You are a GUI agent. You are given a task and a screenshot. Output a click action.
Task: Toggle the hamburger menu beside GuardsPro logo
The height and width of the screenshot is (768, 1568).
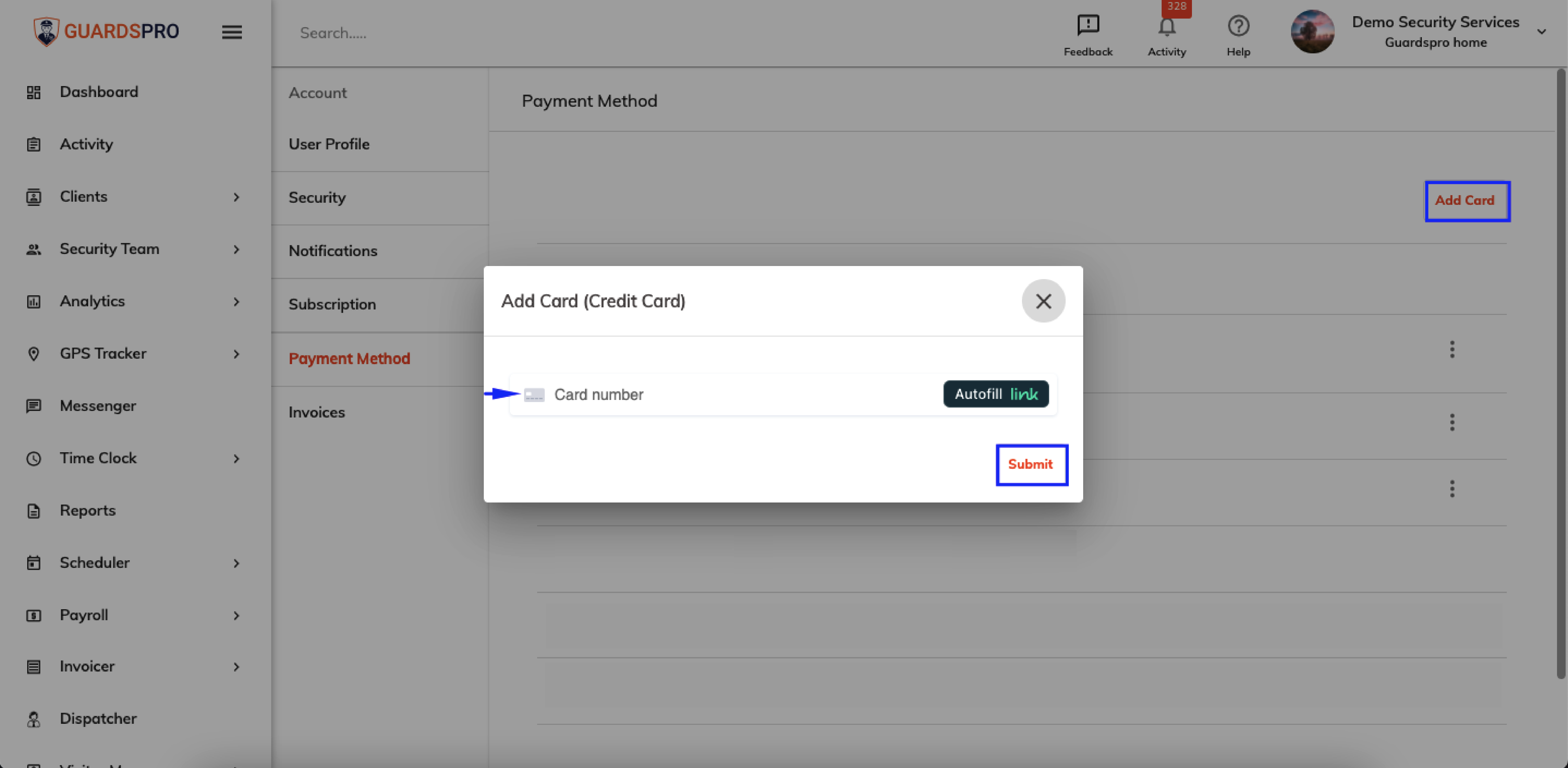(x=232, y=32)
